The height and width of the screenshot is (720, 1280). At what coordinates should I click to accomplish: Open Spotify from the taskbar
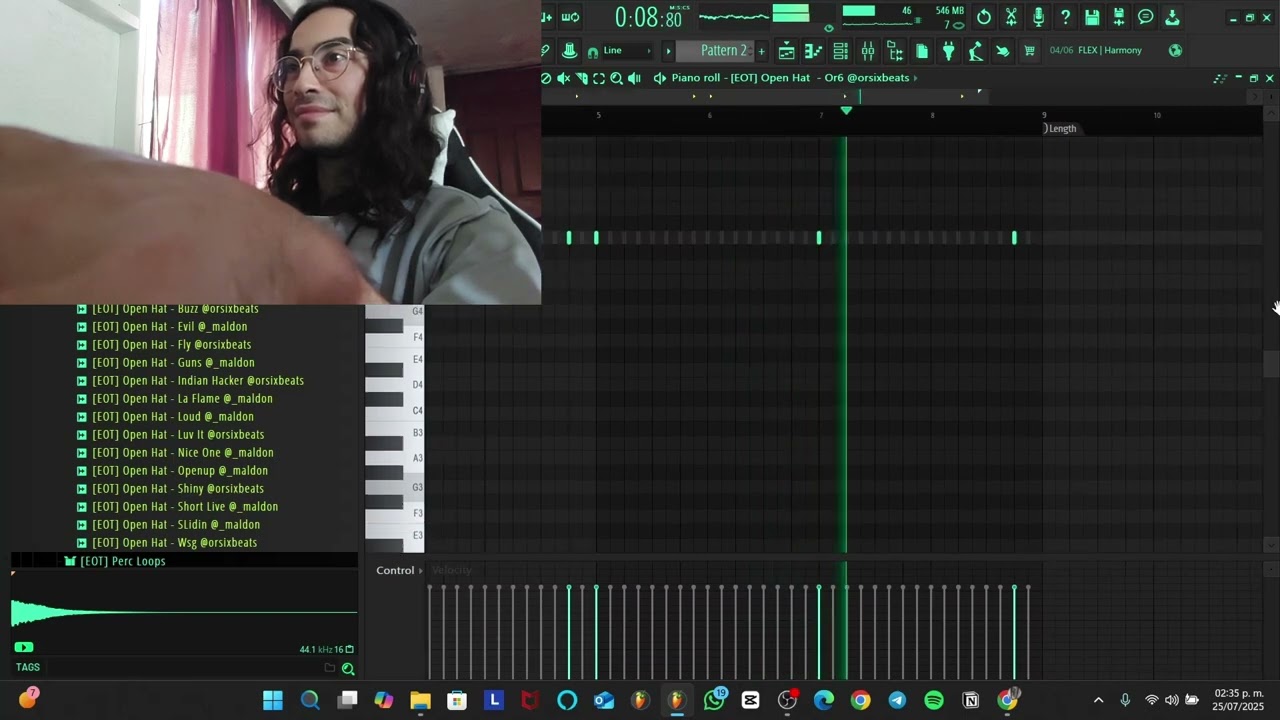[x=934, y=700]
